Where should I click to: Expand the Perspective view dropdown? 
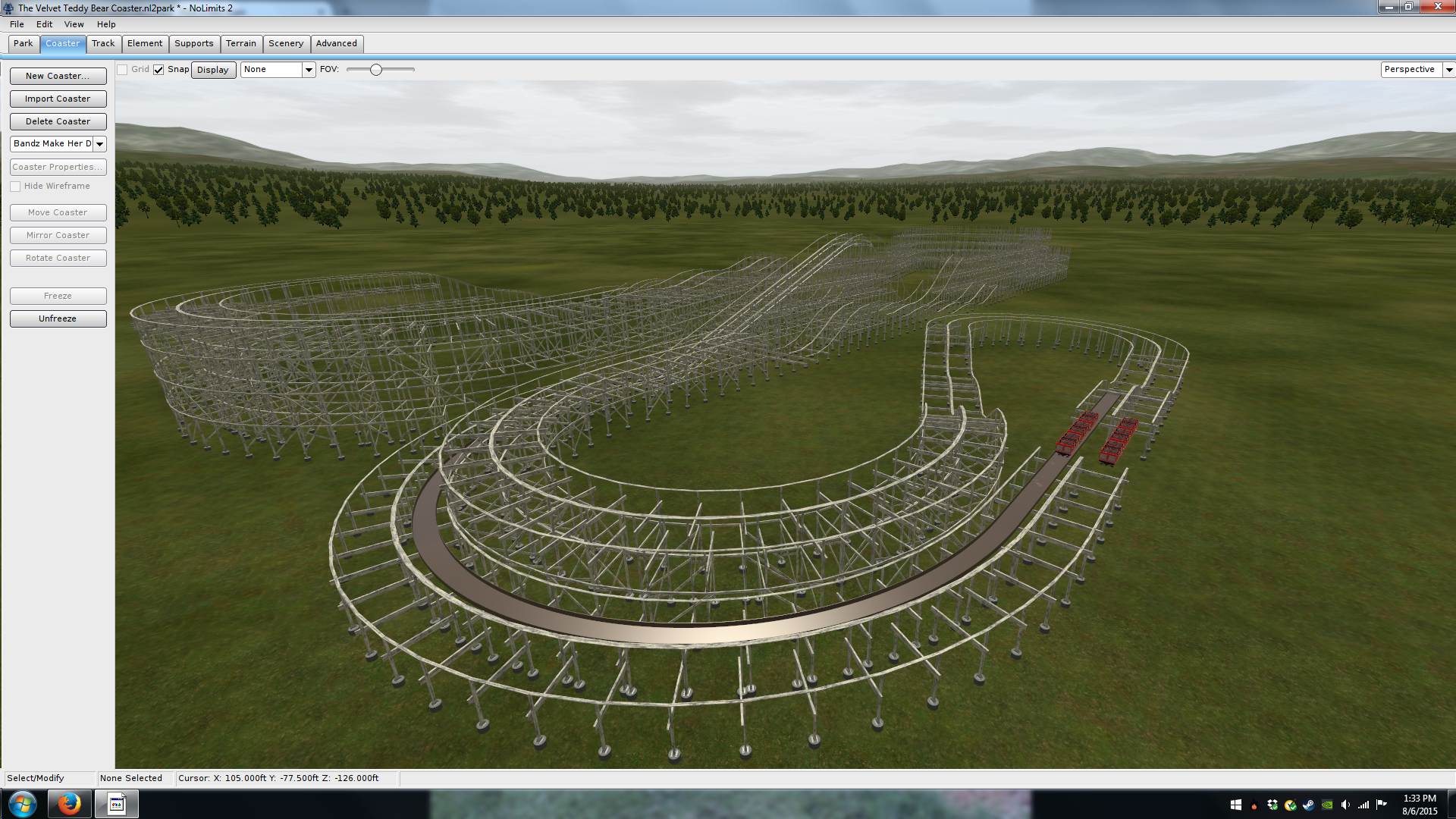click(x=1448, y=70)
